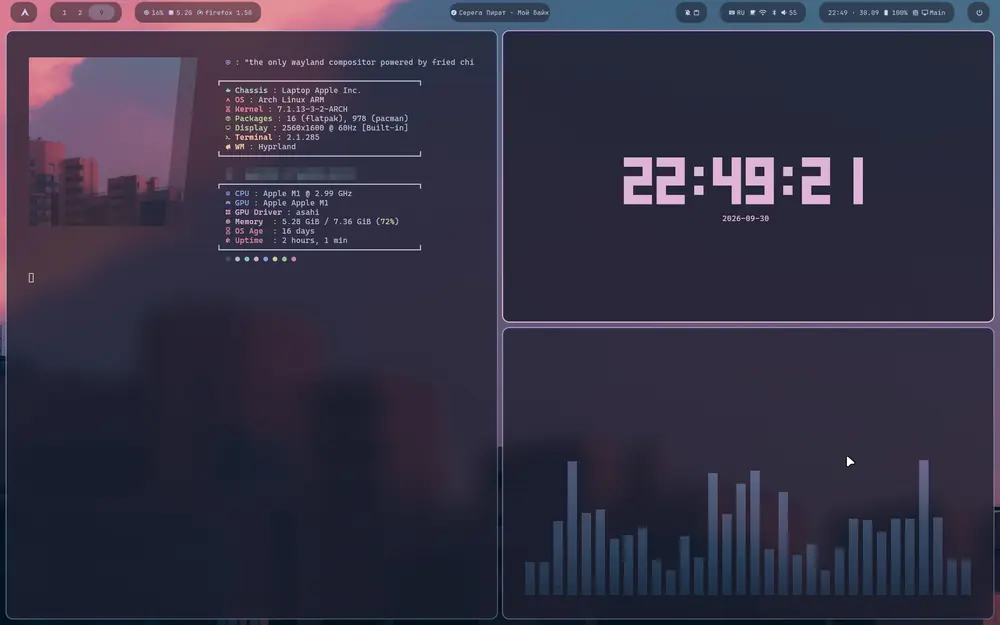
Task: Toggle the Bluetooth icon
Action: click(x=774, y=13)
